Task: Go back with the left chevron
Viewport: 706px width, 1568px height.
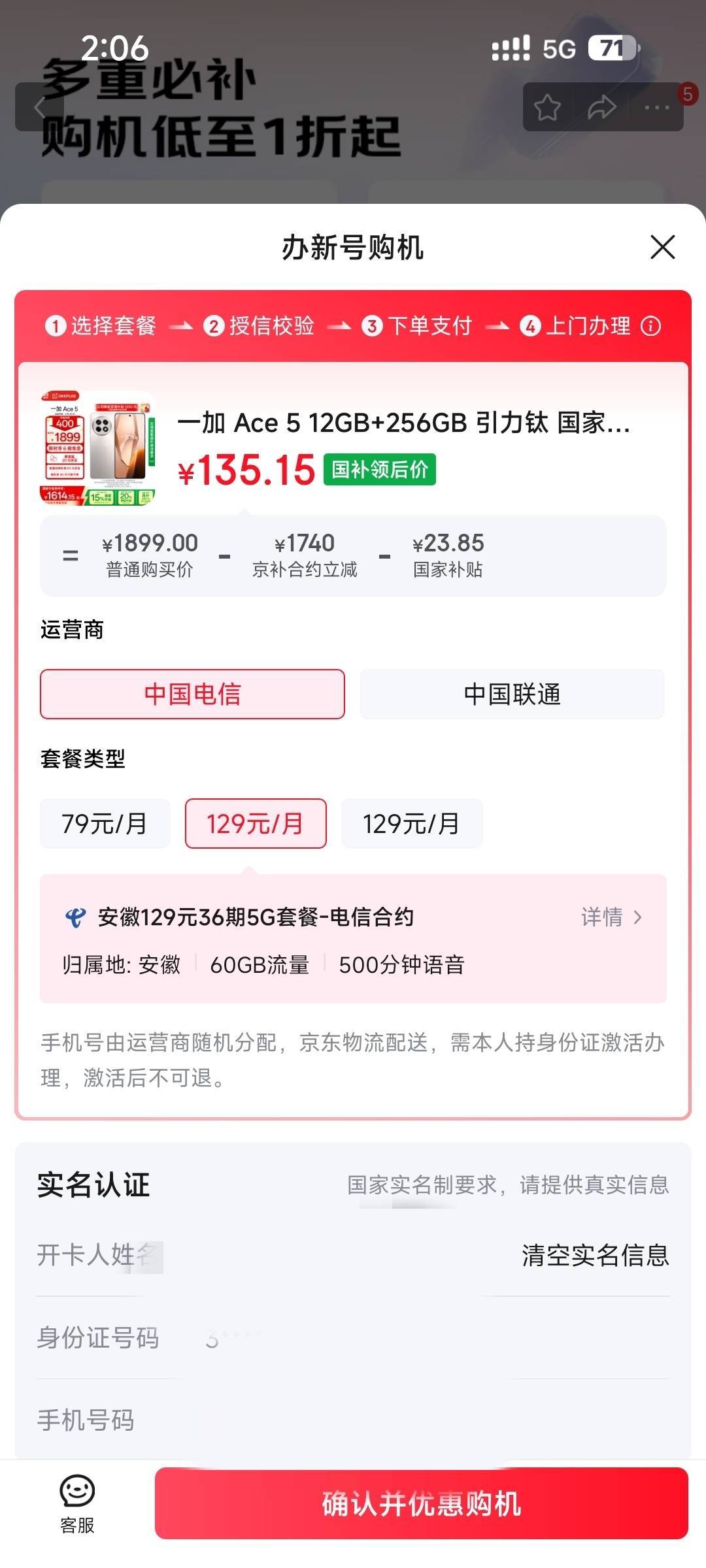Action: click(39, 107)
